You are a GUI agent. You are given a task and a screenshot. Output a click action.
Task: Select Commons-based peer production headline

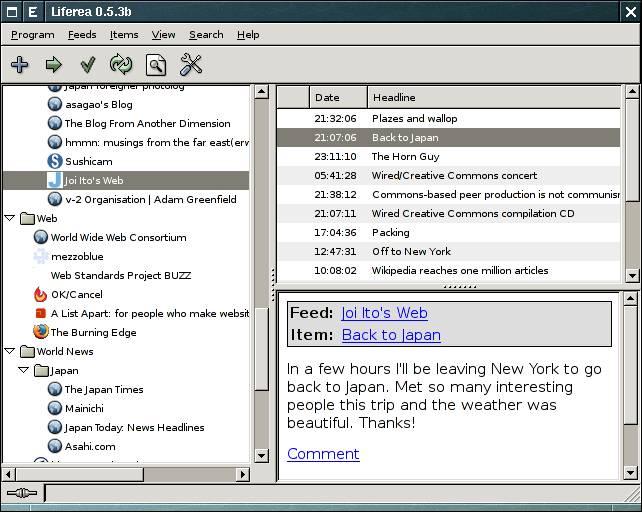click(448, 195)
